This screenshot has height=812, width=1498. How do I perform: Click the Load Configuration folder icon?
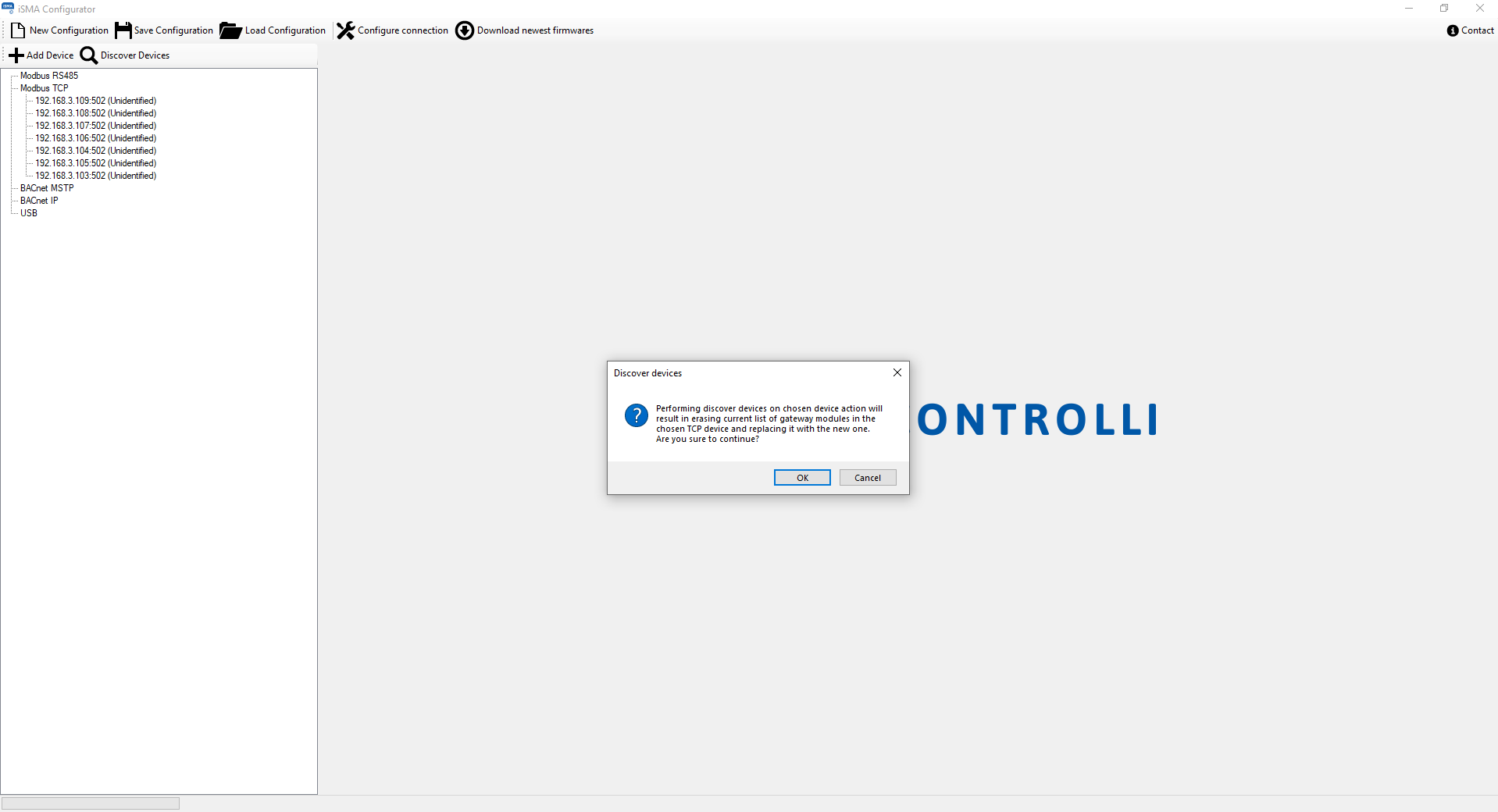tap(230, 30)
